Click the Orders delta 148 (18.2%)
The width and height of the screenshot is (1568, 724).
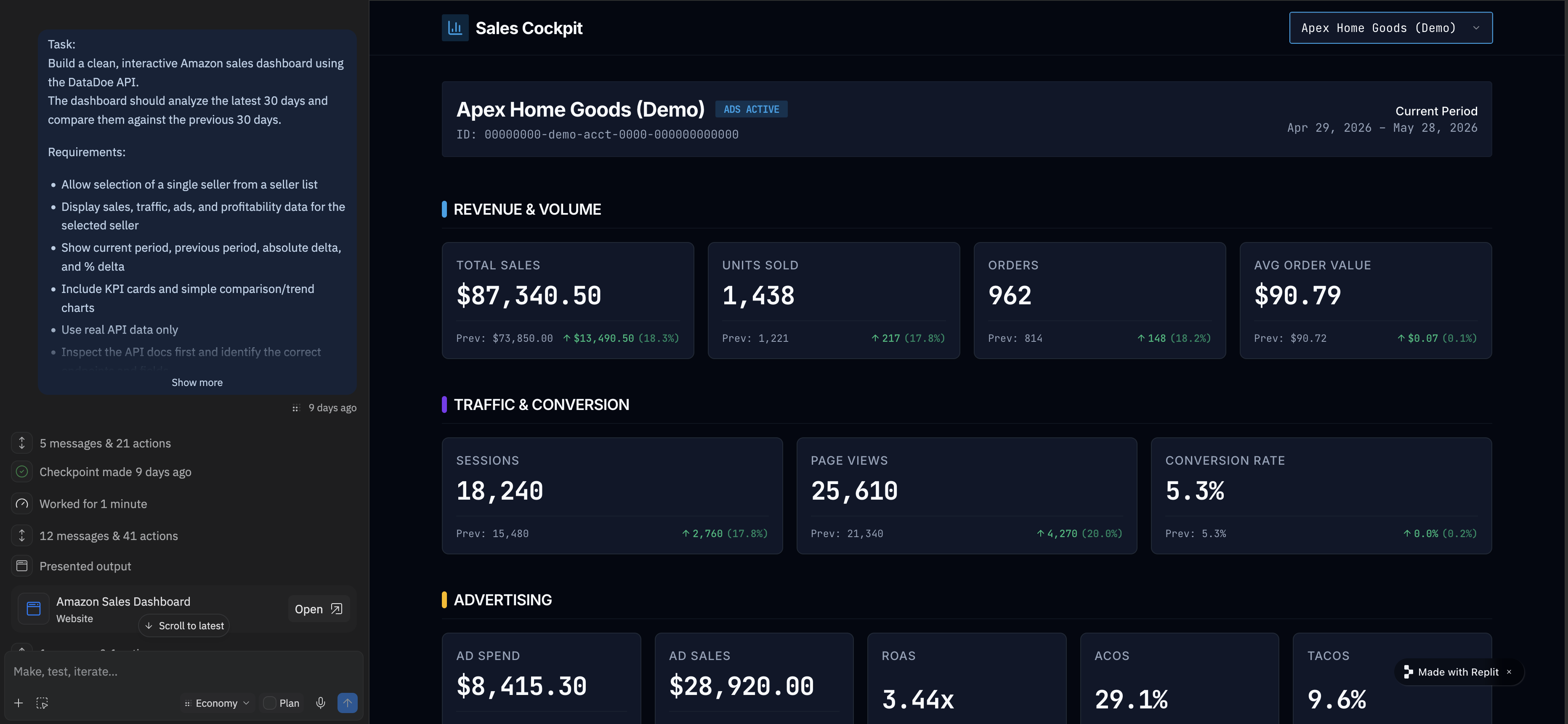[1174, 338]
